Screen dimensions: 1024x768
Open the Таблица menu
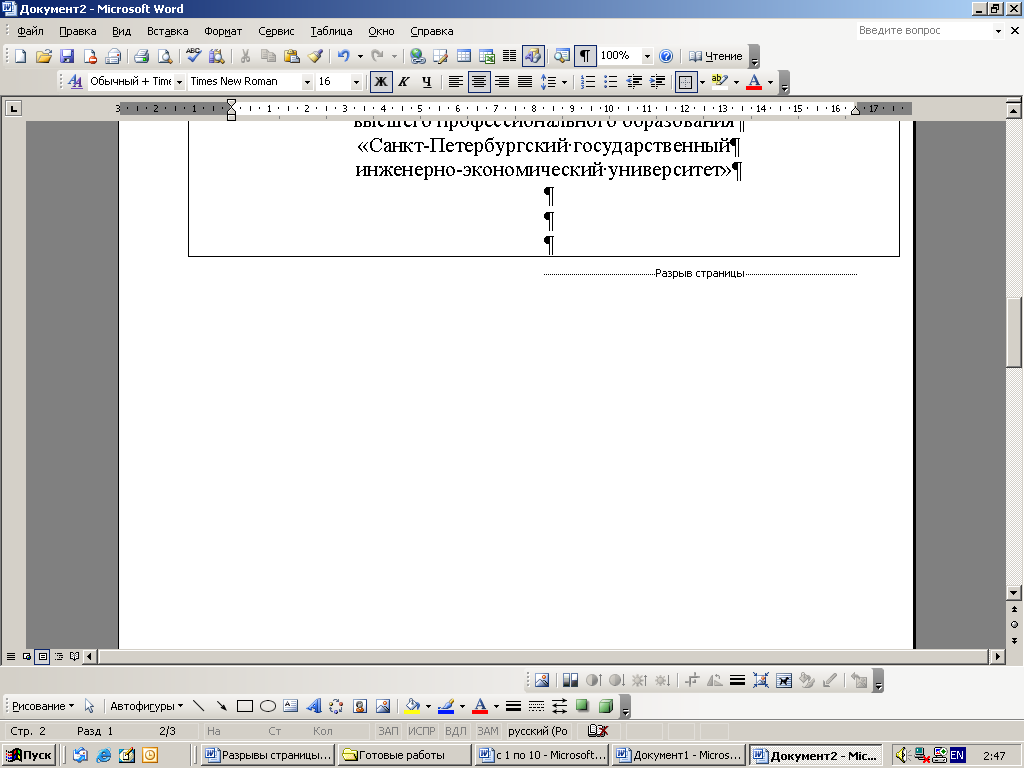click(x=331, y=31)
